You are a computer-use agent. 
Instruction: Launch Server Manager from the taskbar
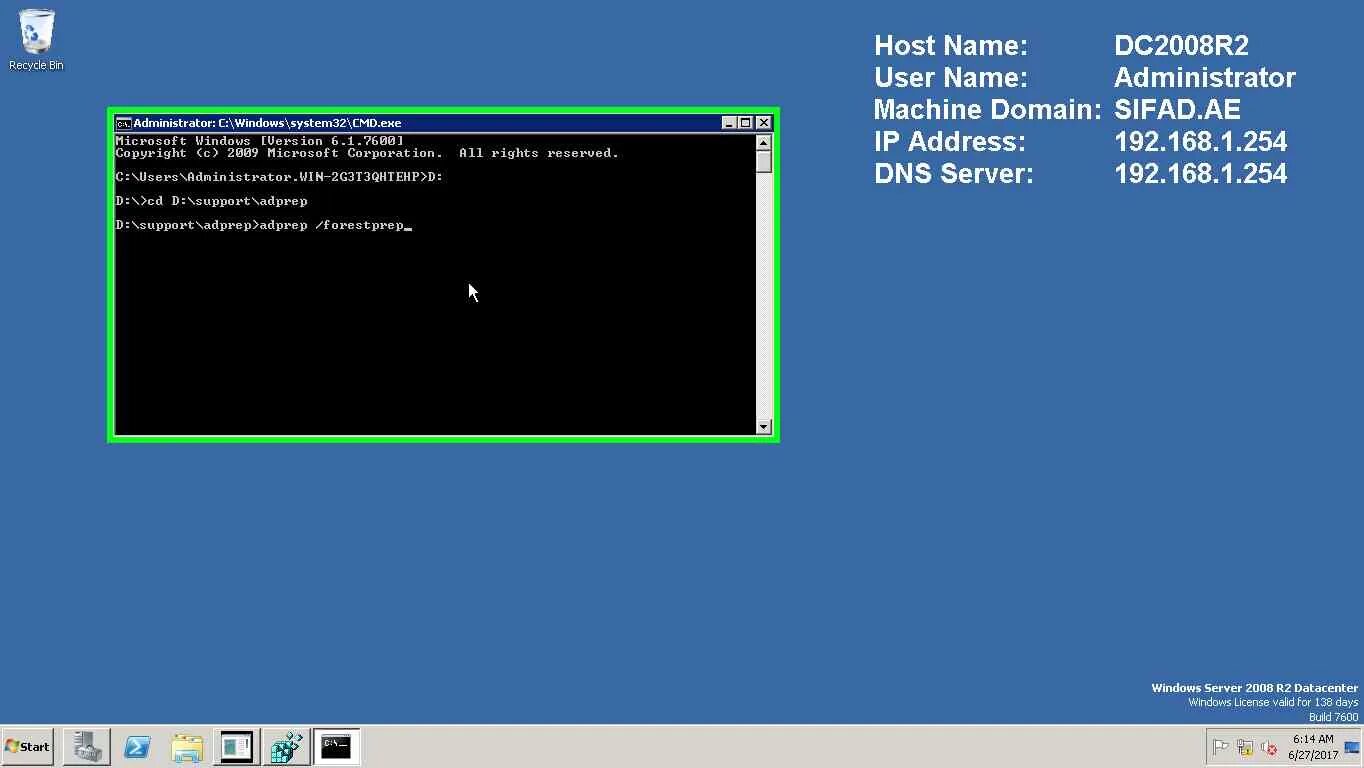pos(86,747)
